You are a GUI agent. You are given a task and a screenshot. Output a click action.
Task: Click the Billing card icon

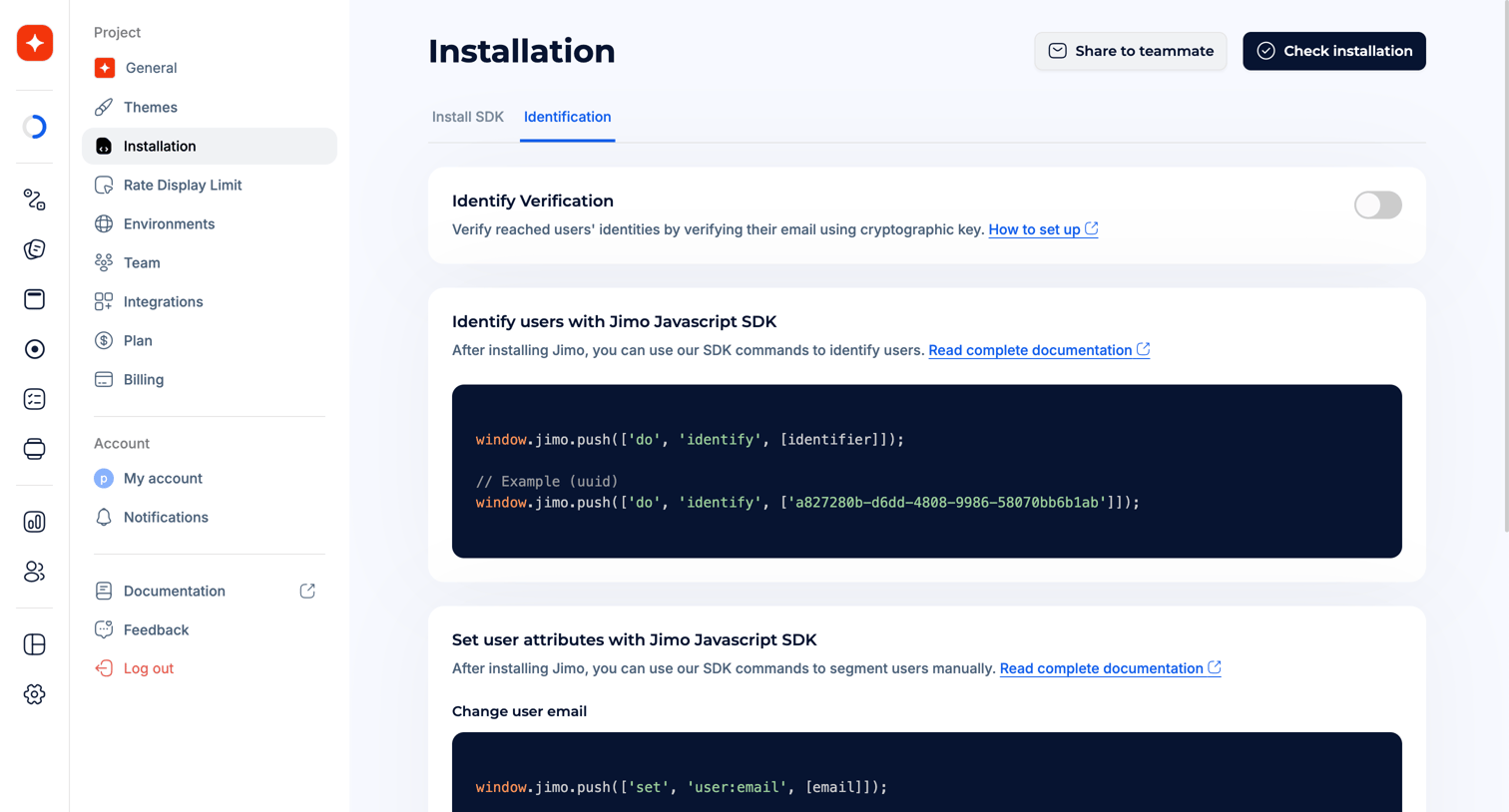pyautogui.click(x=104, y=379)
